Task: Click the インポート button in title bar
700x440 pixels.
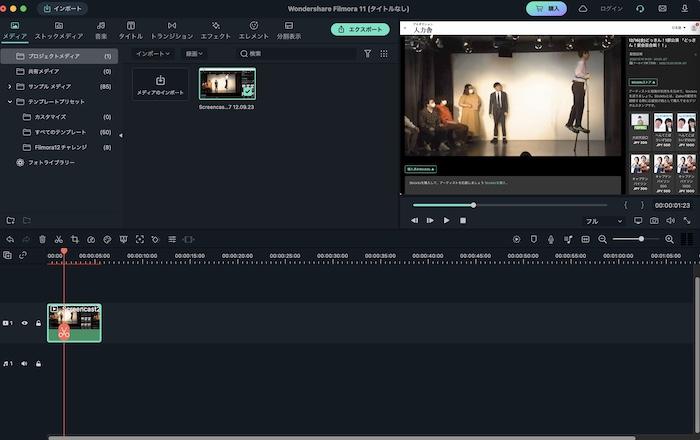Action: [x=62, y=8]
